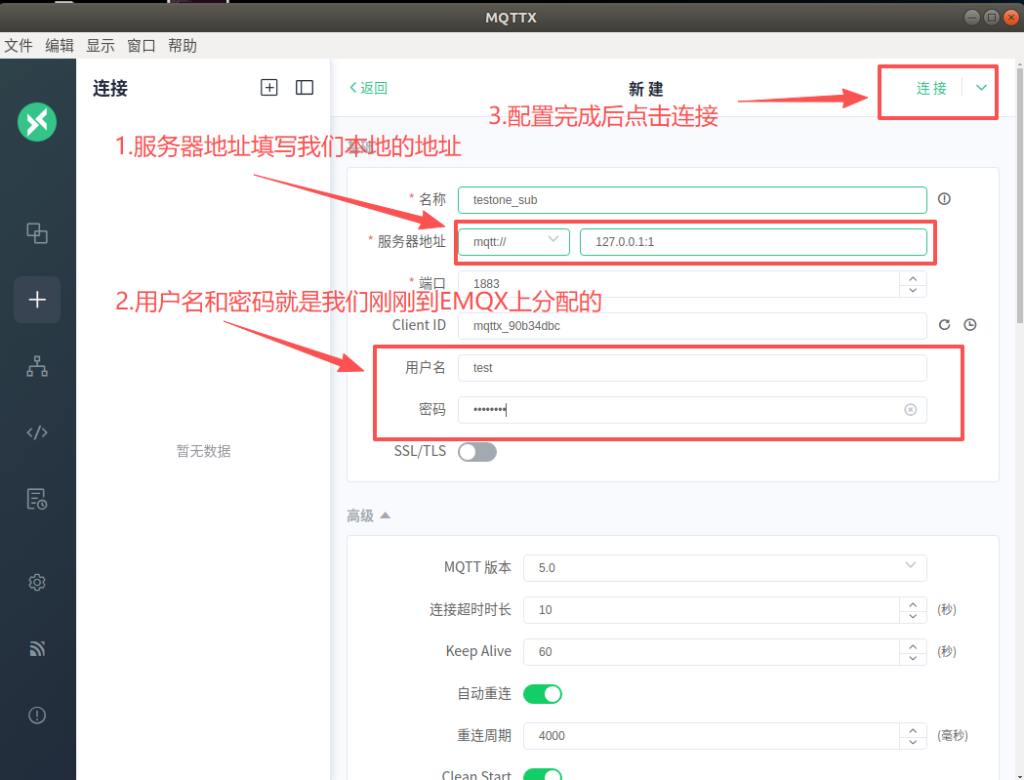Open the log icon in sidebar
The image size is (1024, 780).
[x=37, y=499]
